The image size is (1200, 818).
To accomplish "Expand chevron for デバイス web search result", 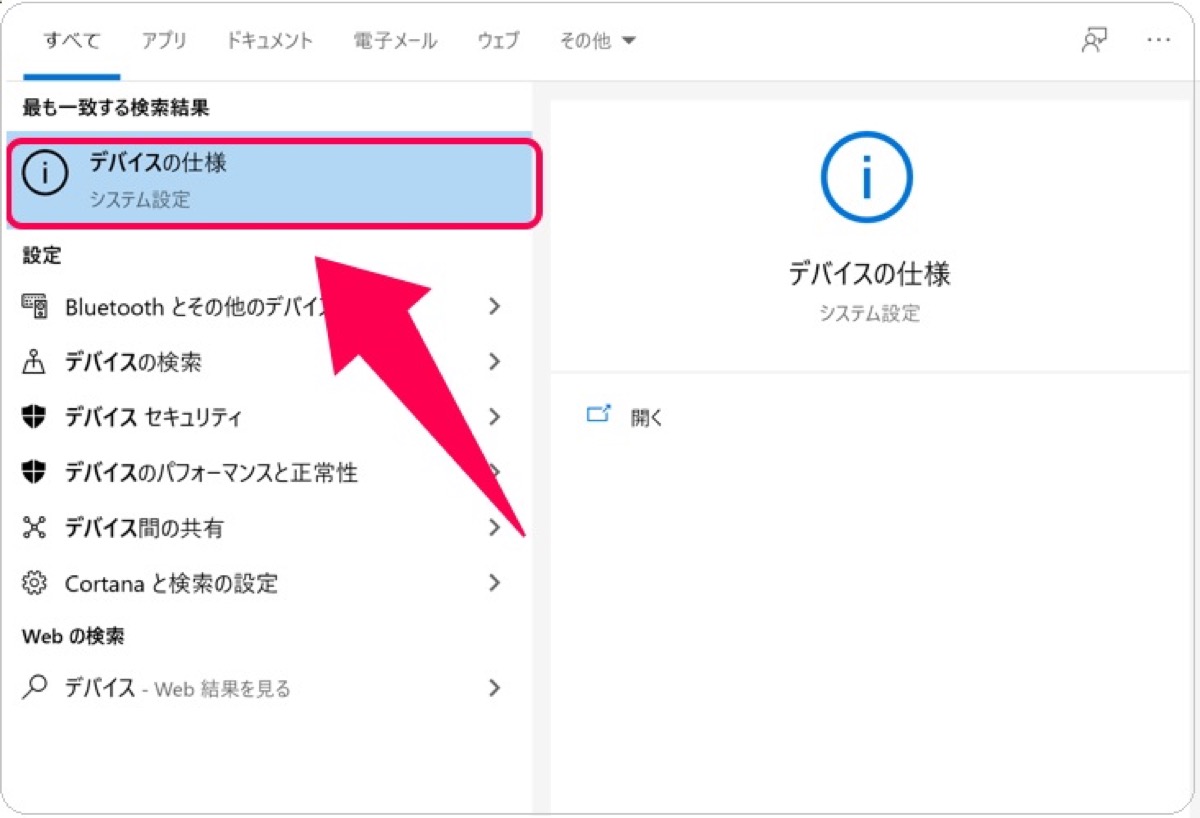I will (x=494, y=687).
